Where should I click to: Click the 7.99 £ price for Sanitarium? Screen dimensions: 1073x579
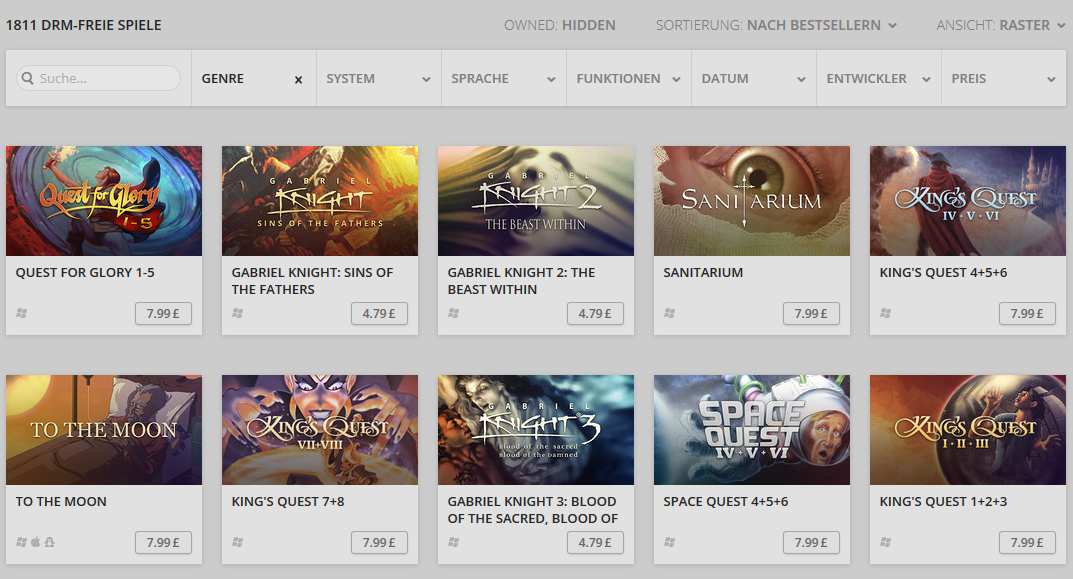click(x=811, y=313)
